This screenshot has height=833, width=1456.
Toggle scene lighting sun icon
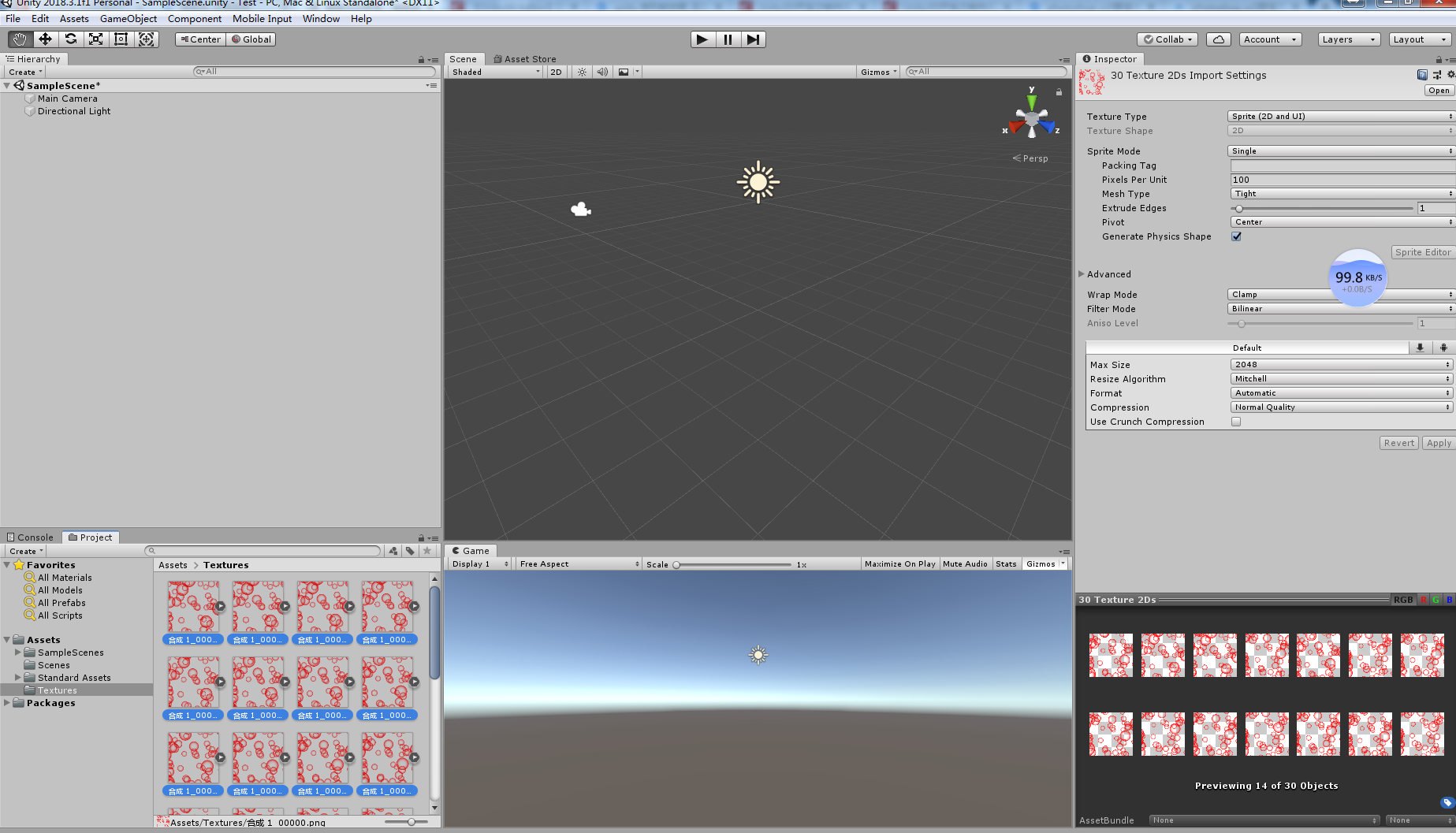582,72
